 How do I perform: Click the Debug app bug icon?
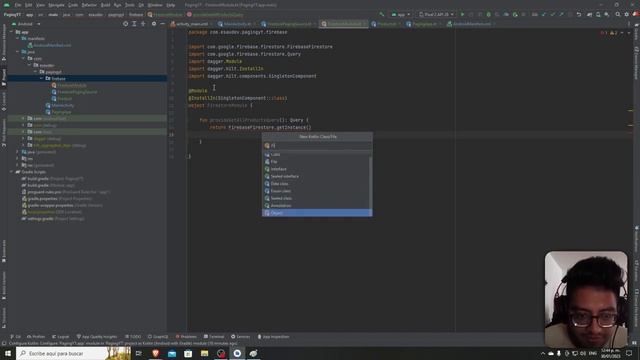click(489, 14)
